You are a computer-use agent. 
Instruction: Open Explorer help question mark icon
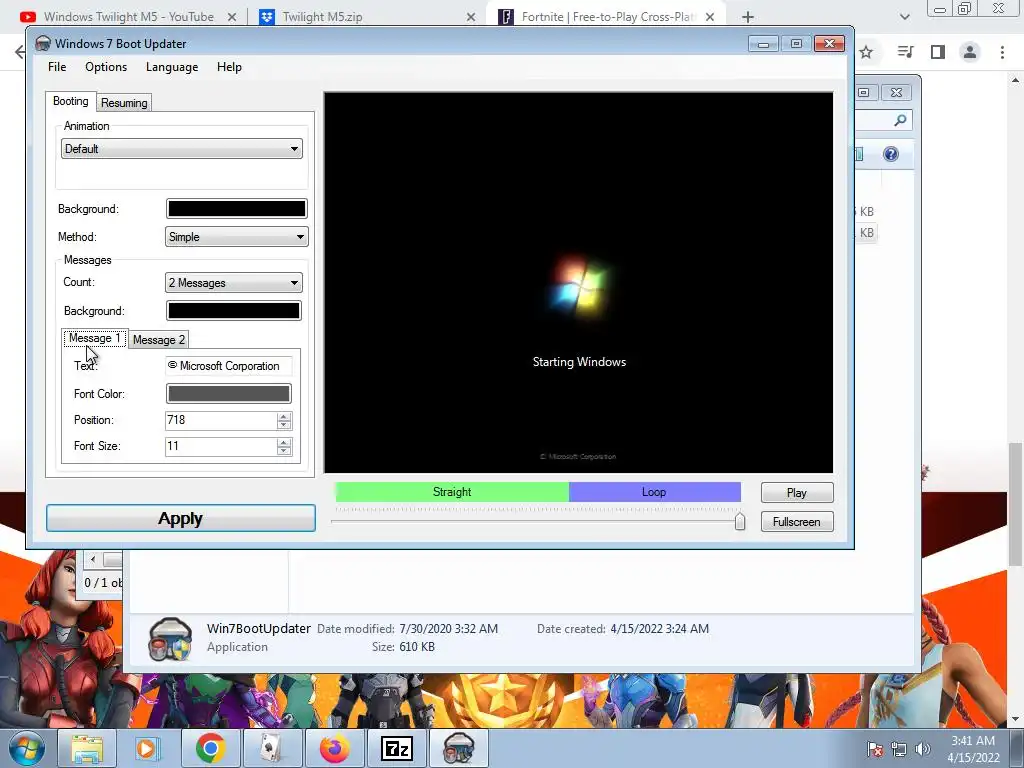[x=891, y=154]
